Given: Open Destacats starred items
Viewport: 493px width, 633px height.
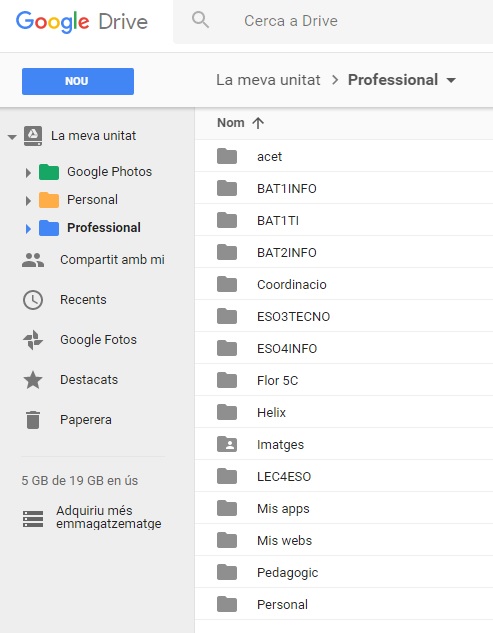Looking at the screenshot, I should (89, 379).
